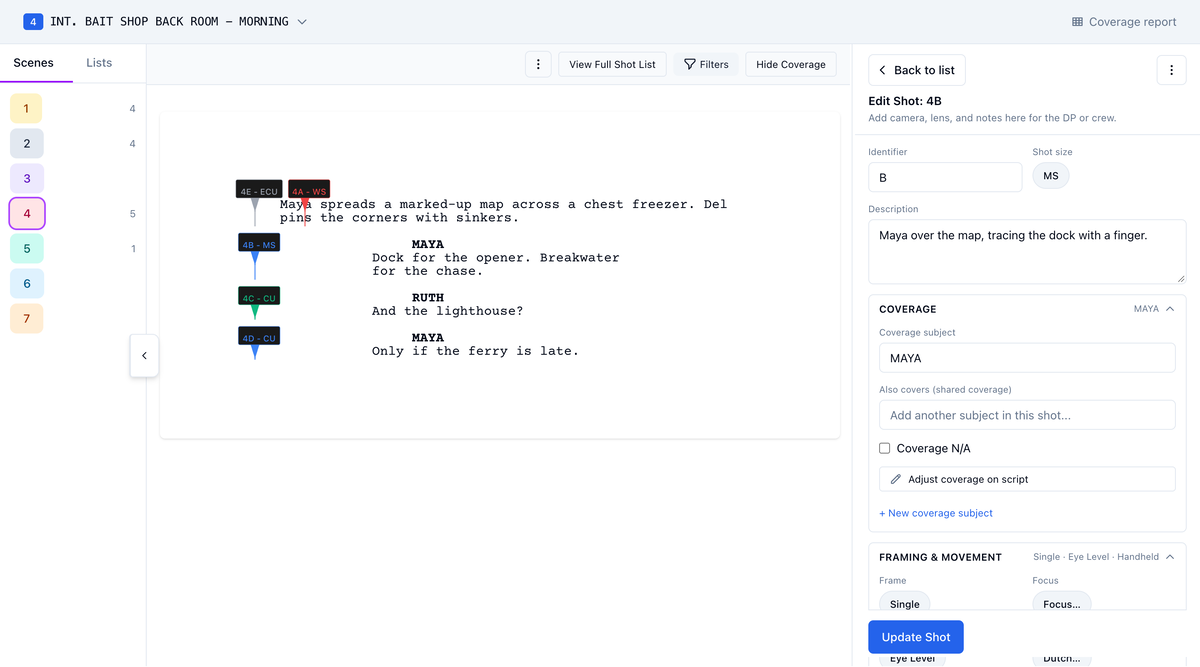Open the script toolbar three-dot menu
This screenshot has width=1200, height=667.
pos(538,64)
